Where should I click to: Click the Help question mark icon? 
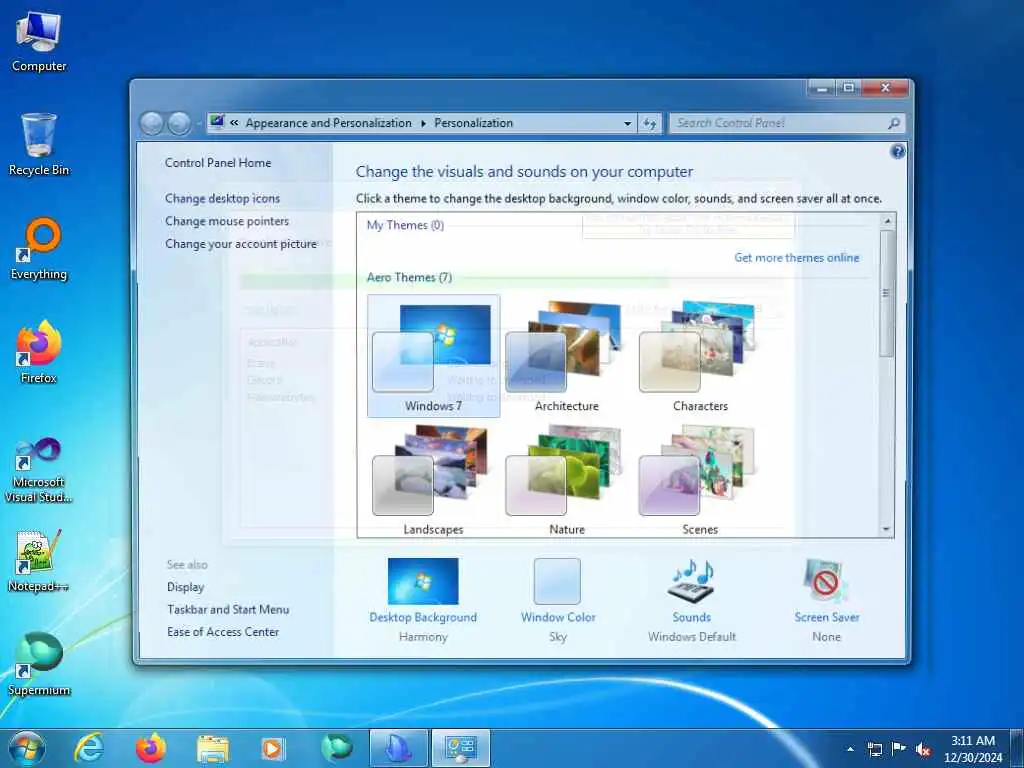898,152
